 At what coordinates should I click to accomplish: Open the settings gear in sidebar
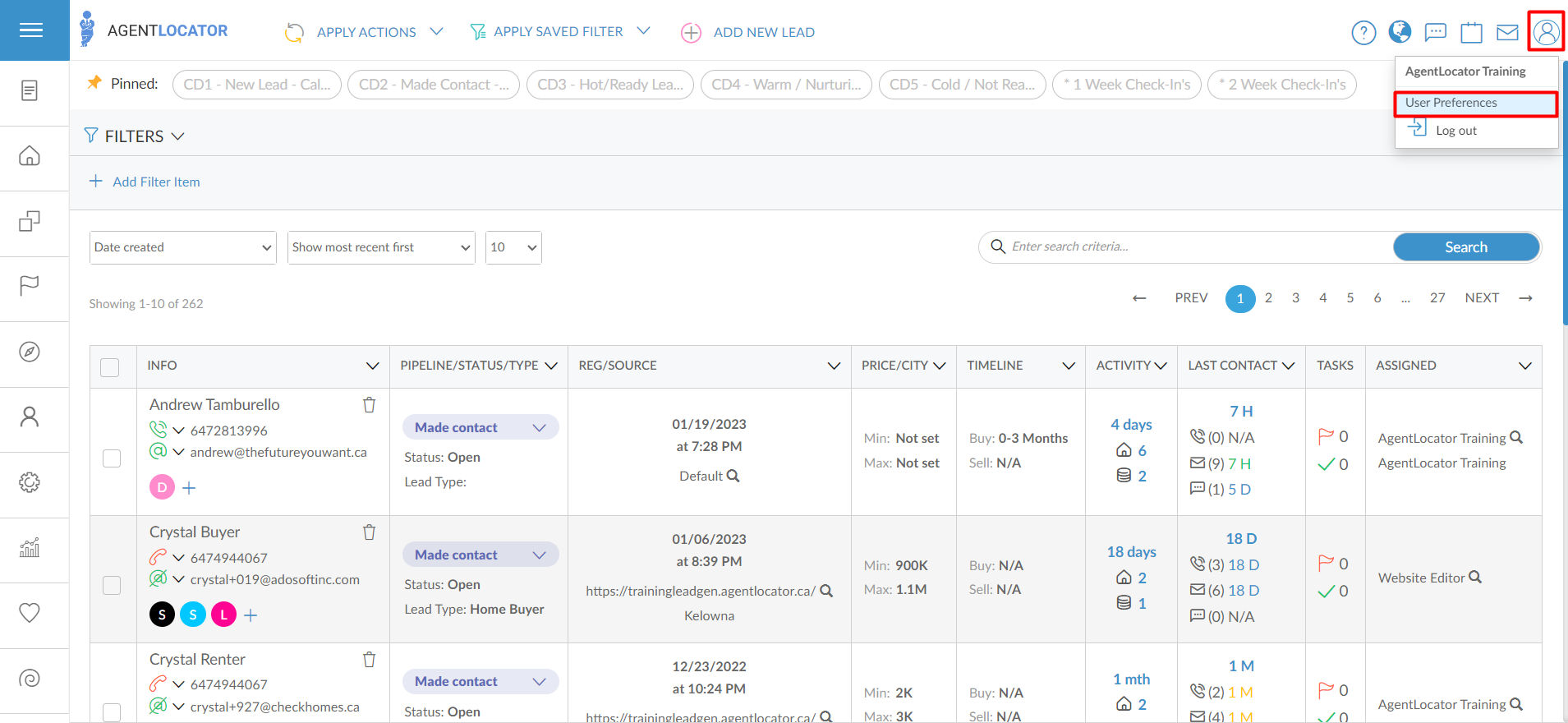(x=30, y=482)
